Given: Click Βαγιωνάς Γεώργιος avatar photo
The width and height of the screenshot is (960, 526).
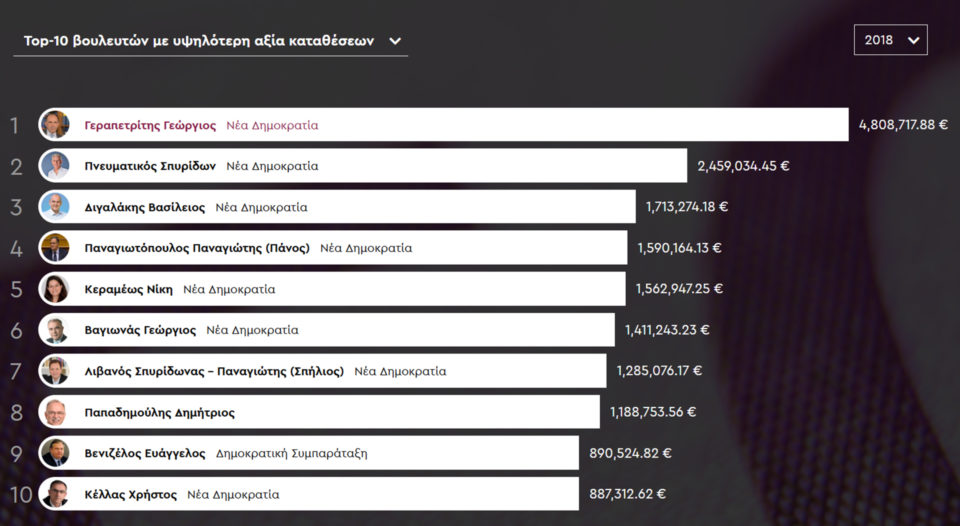Looking at the screenshot, I should coord(54,330).
